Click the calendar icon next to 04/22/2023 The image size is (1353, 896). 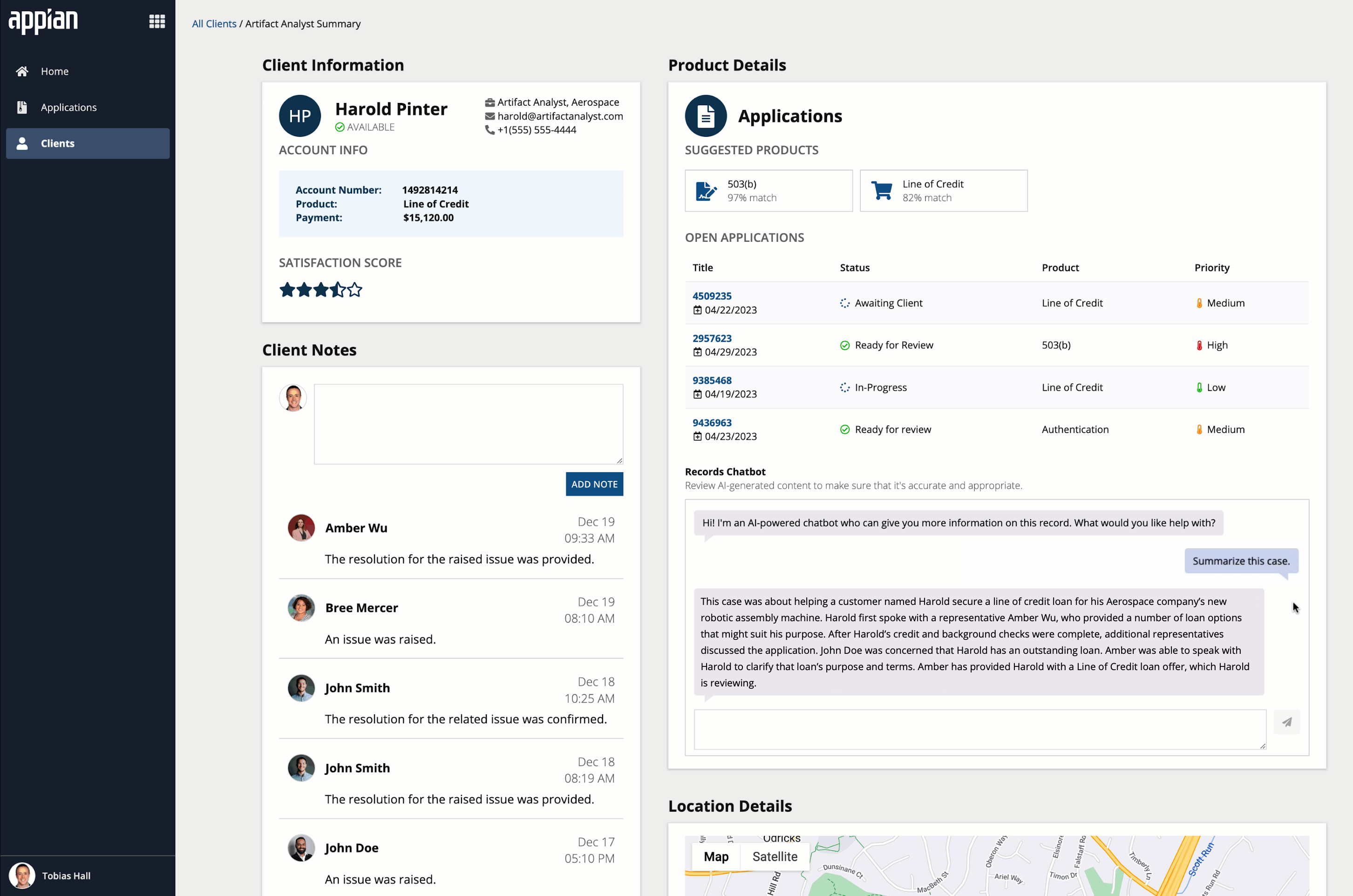(697, 310)
